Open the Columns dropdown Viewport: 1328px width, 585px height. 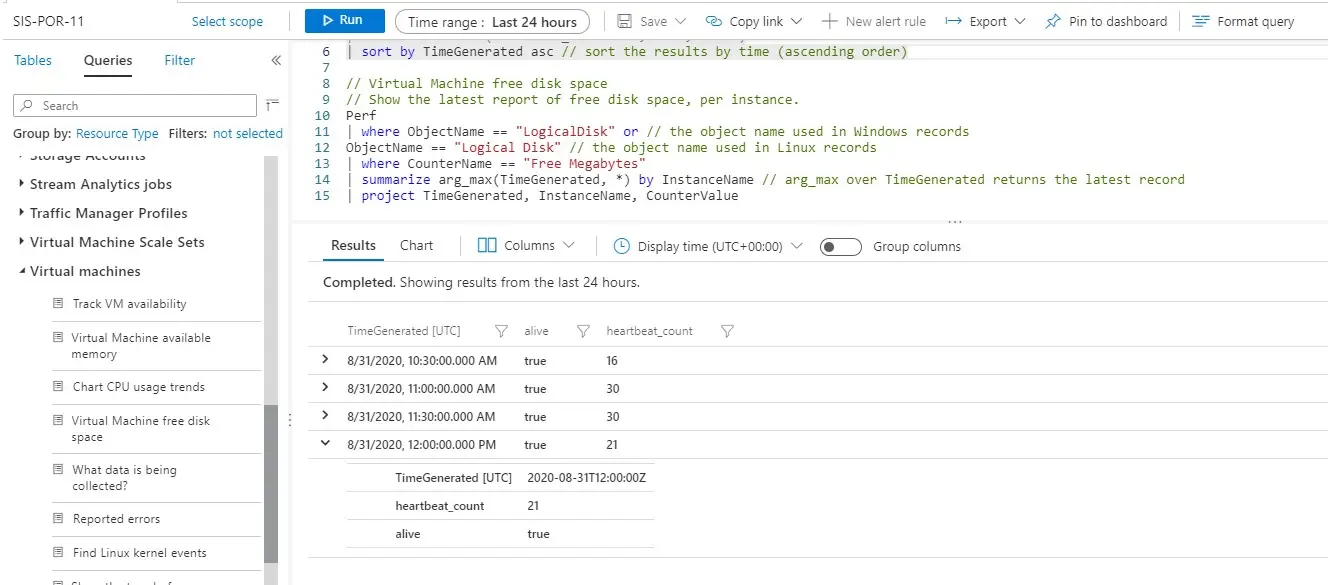pos(526,246)
